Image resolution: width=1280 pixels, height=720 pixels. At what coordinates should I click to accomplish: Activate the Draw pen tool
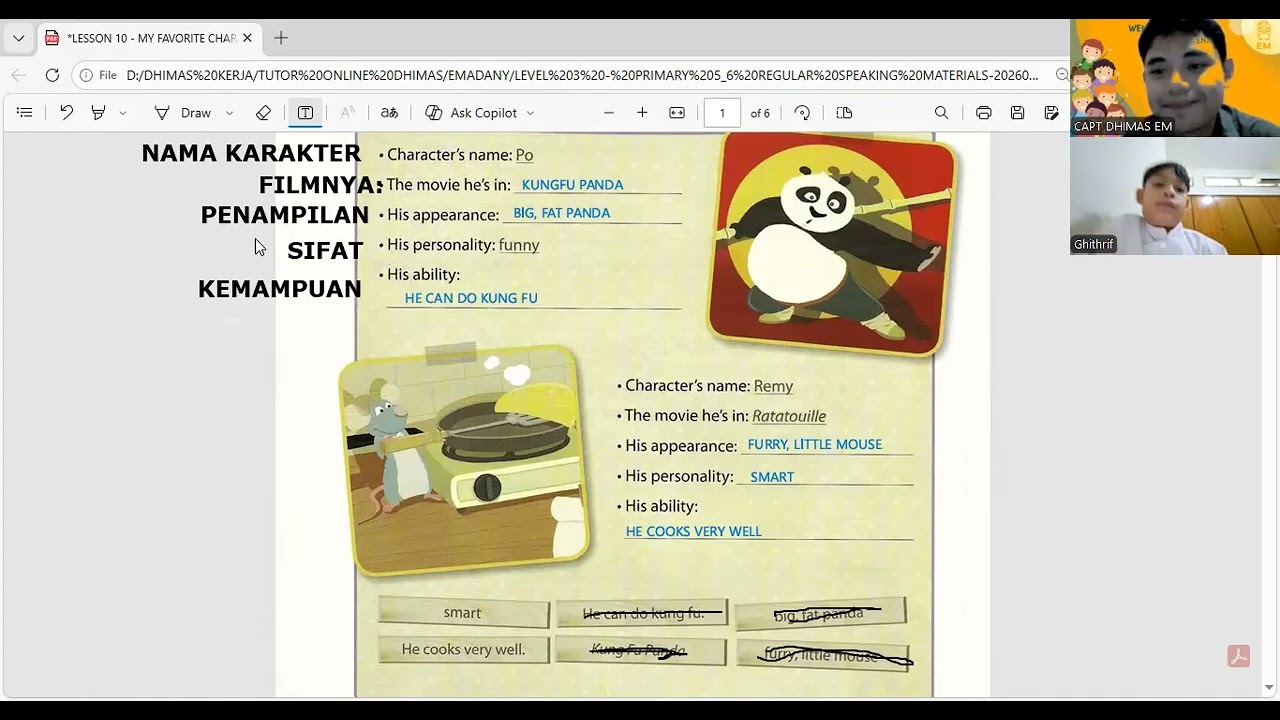click(x=182, y=113)
